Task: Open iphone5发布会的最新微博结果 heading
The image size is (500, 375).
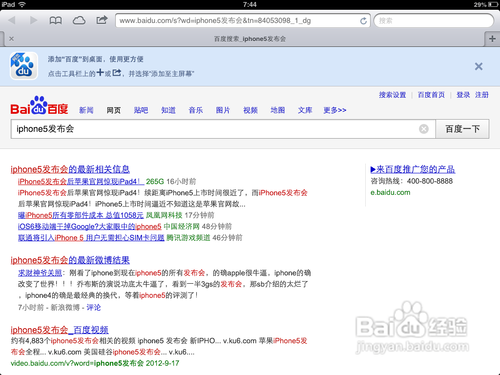Action: [x=70, y=260]
